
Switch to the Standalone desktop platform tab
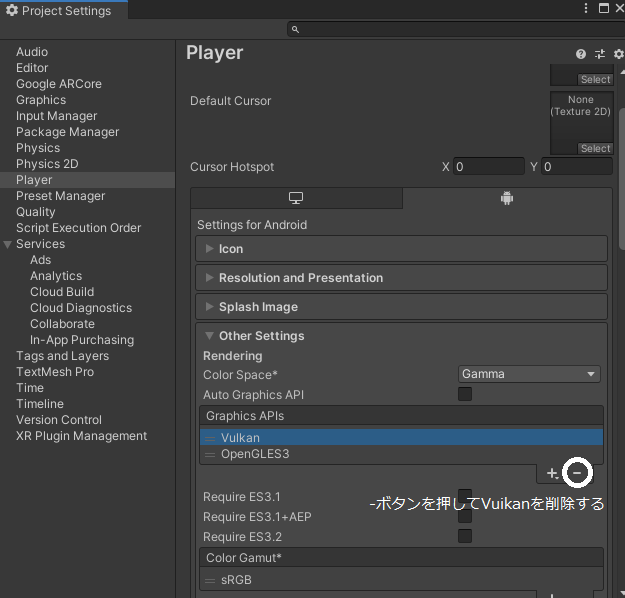tap(296, 198)
